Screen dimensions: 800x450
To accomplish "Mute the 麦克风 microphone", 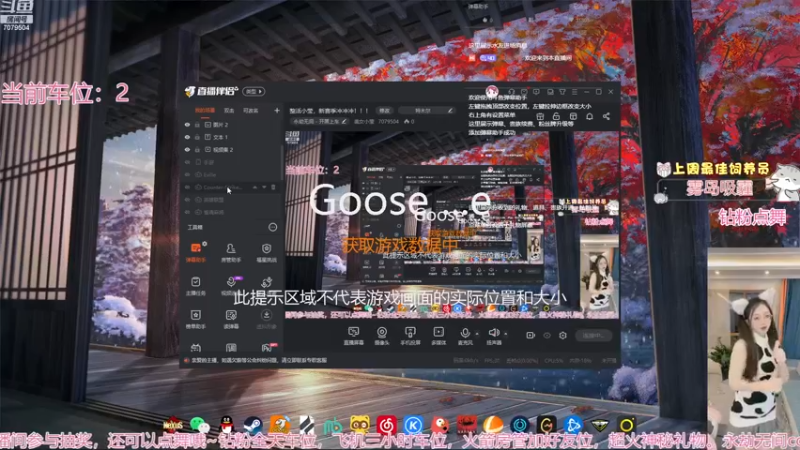I will pos(465,336).
